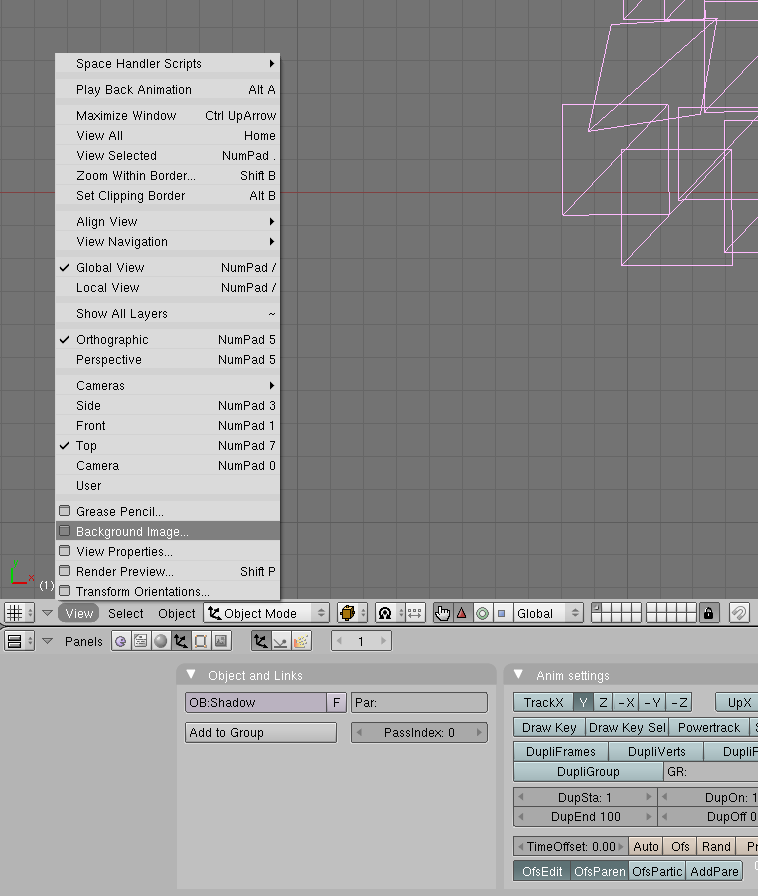Screen dimensions: 758x896
Task: Expand the View Navigation submenu
Action: click(x=167, y=241)
